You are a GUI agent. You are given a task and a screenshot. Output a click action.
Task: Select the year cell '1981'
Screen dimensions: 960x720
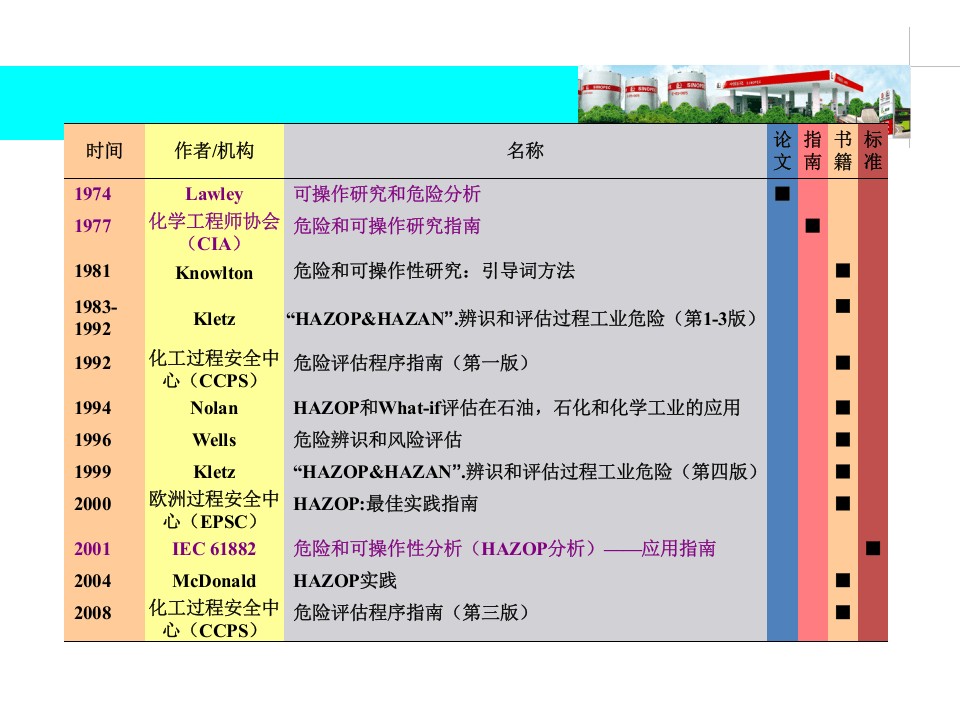tap(92, 271)
